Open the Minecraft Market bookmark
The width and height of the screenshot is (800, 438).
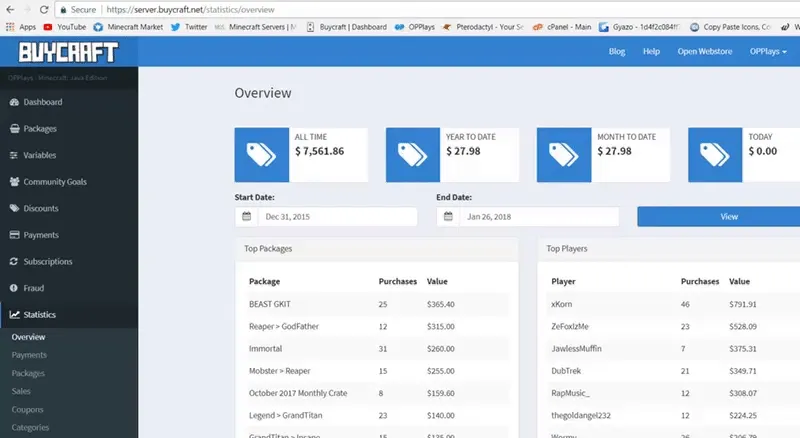click(128, 27)
